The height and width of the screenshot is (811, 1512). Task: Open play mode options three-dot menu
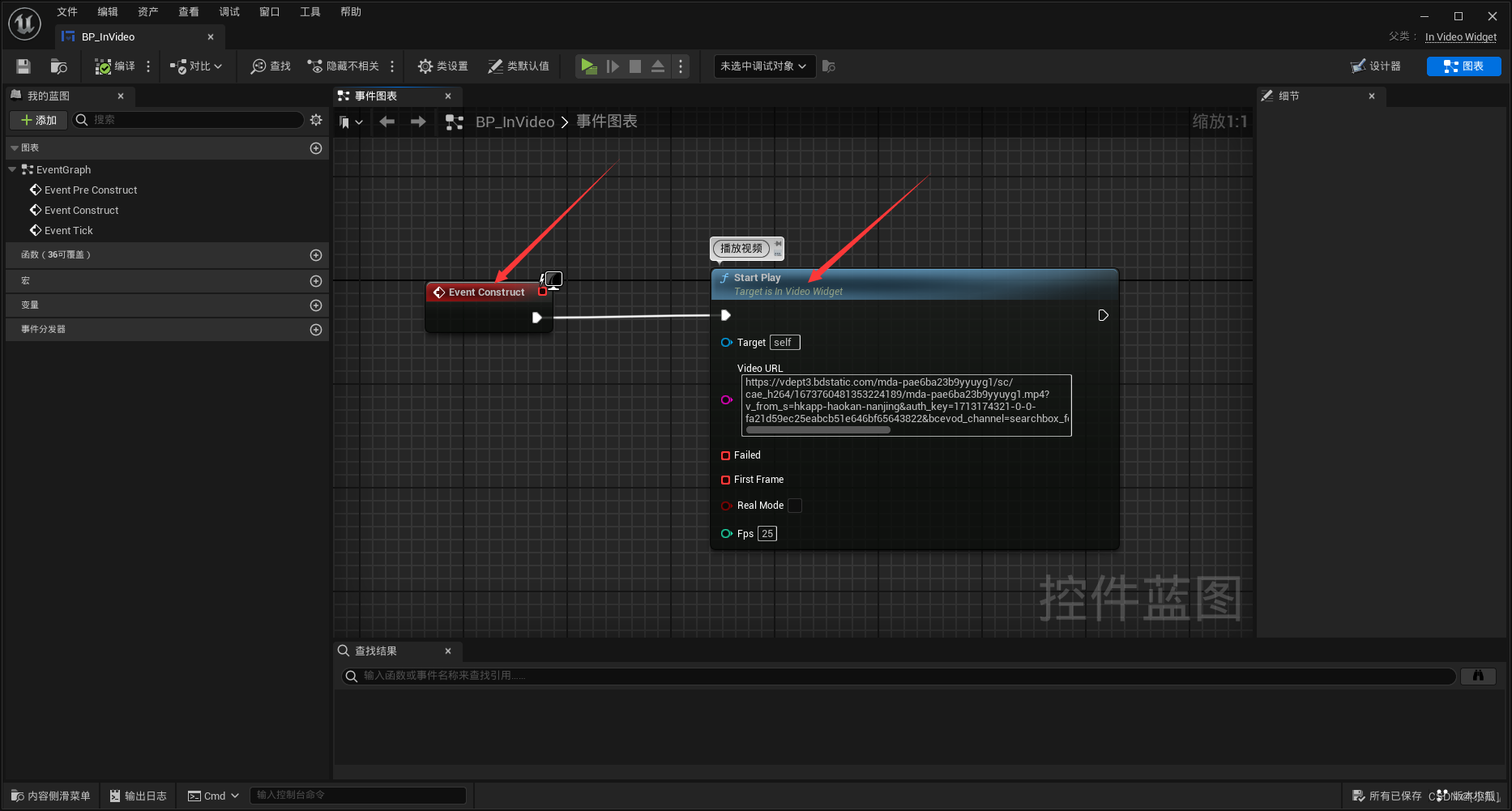[681, 66]
